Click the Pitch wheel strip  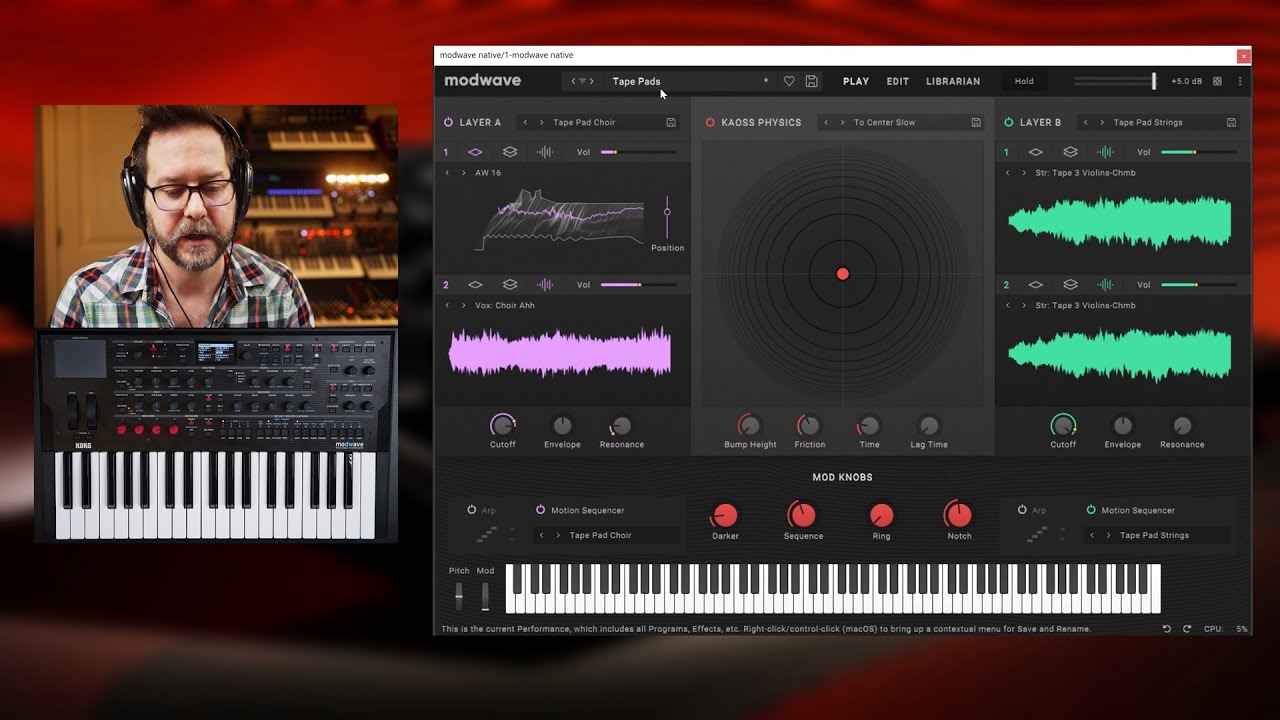pos(459,596)
